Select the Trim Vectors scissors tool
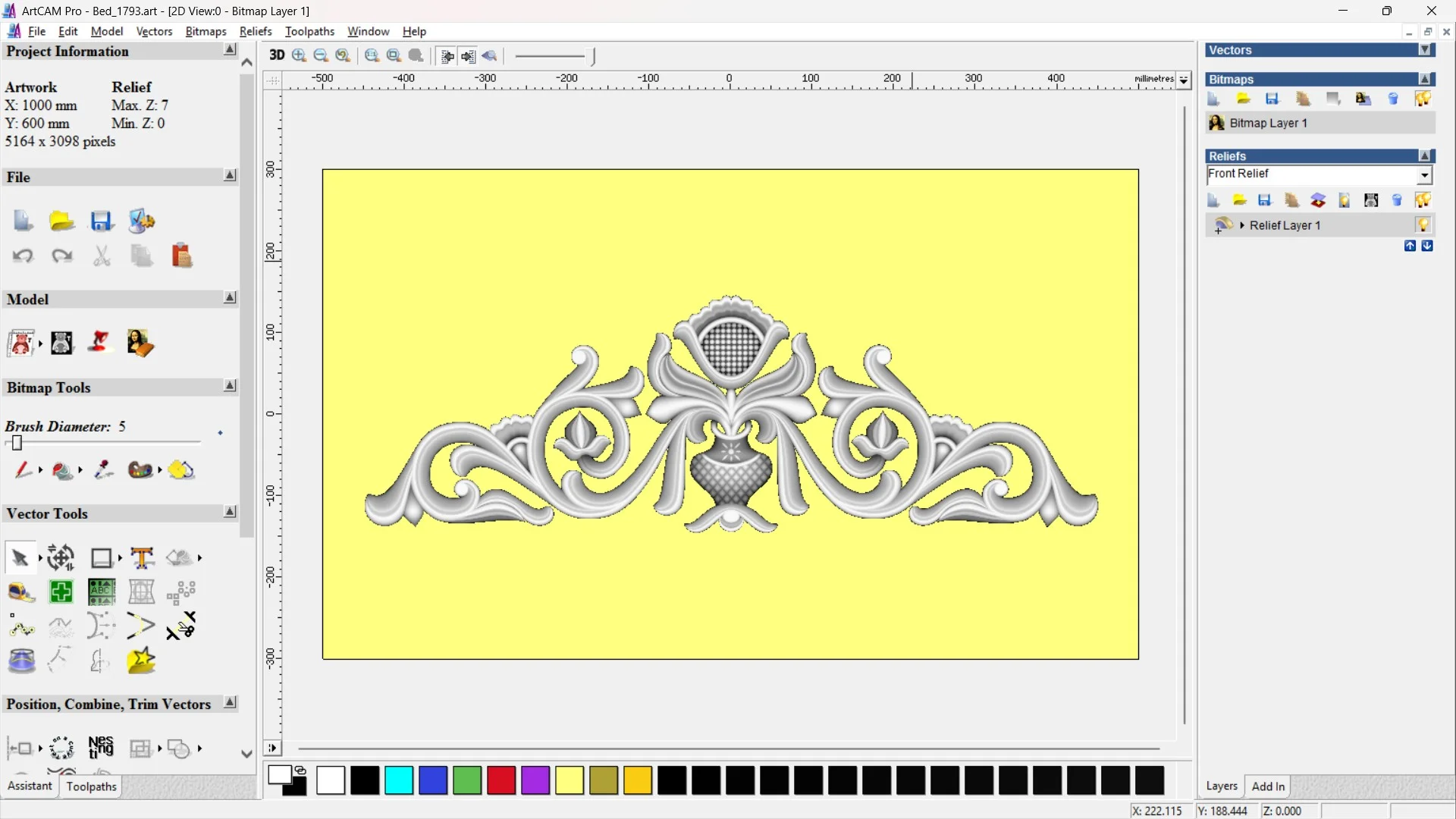The height and width of the screenshot is (819, 1456). pyautogui.click(x=180, y=626)
